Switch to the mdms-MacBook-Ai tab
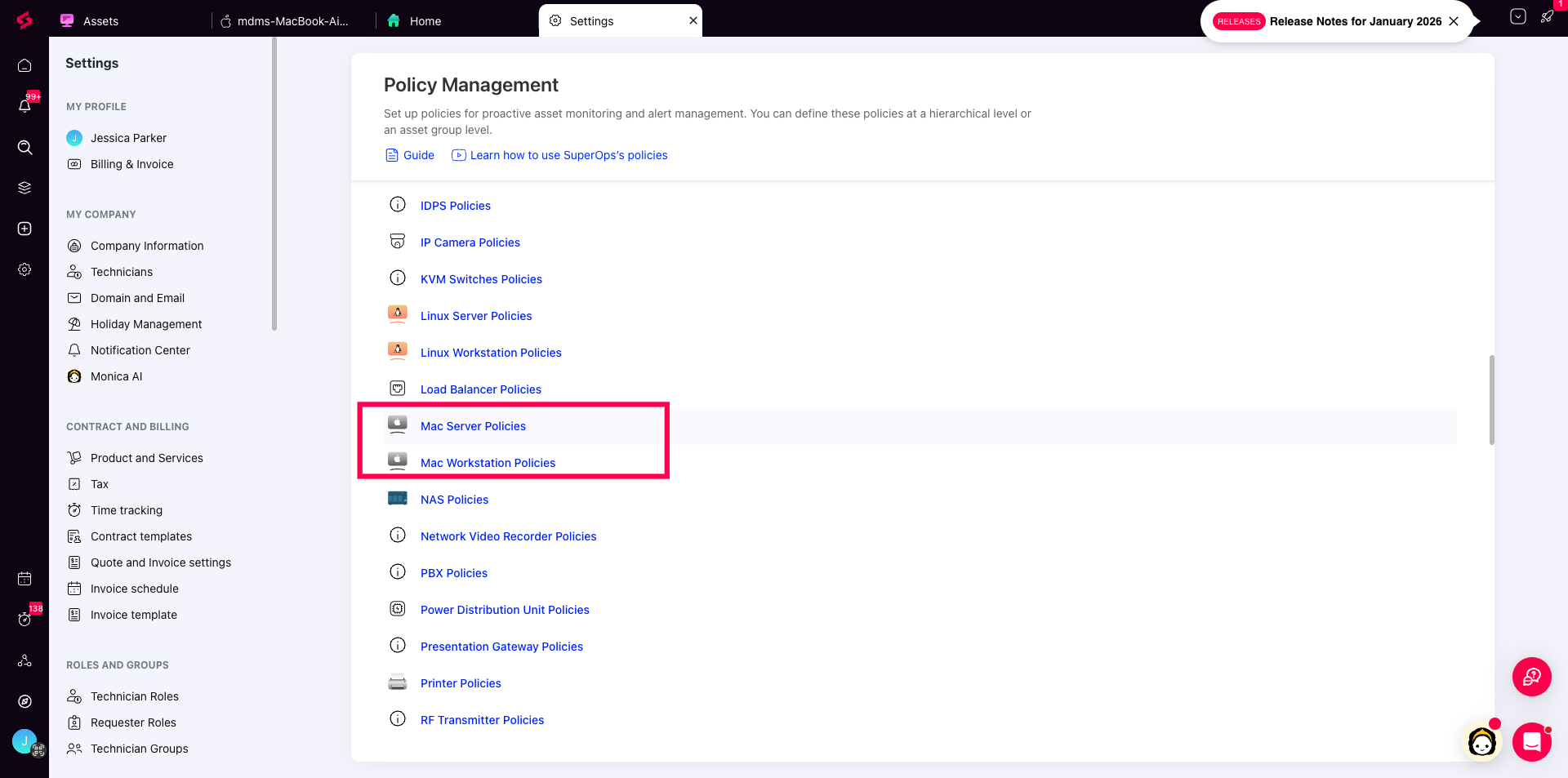 click(x=292, y=21)
